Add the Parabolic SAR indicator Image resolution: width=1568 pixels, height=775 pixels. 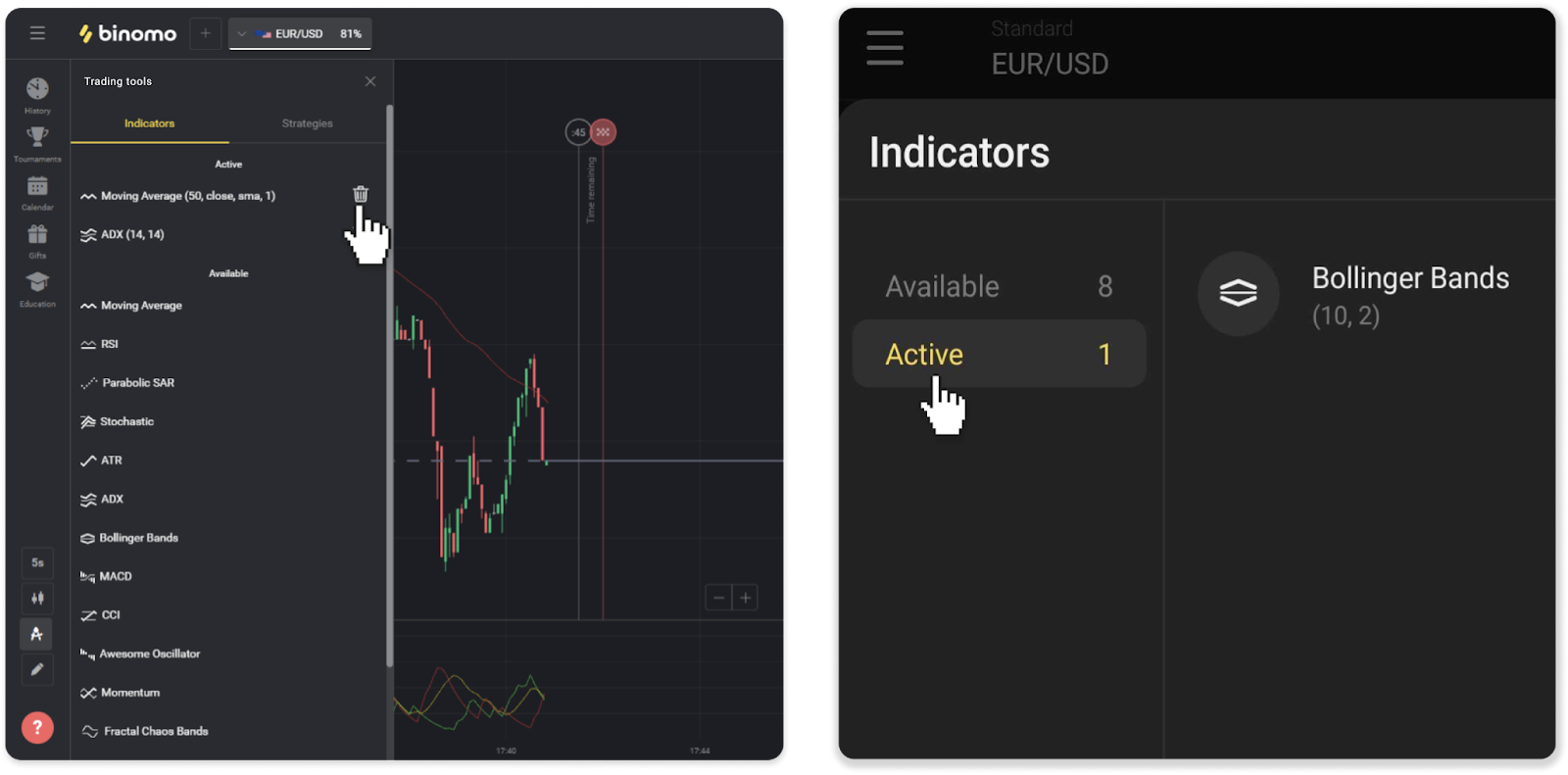click(138, 383)
